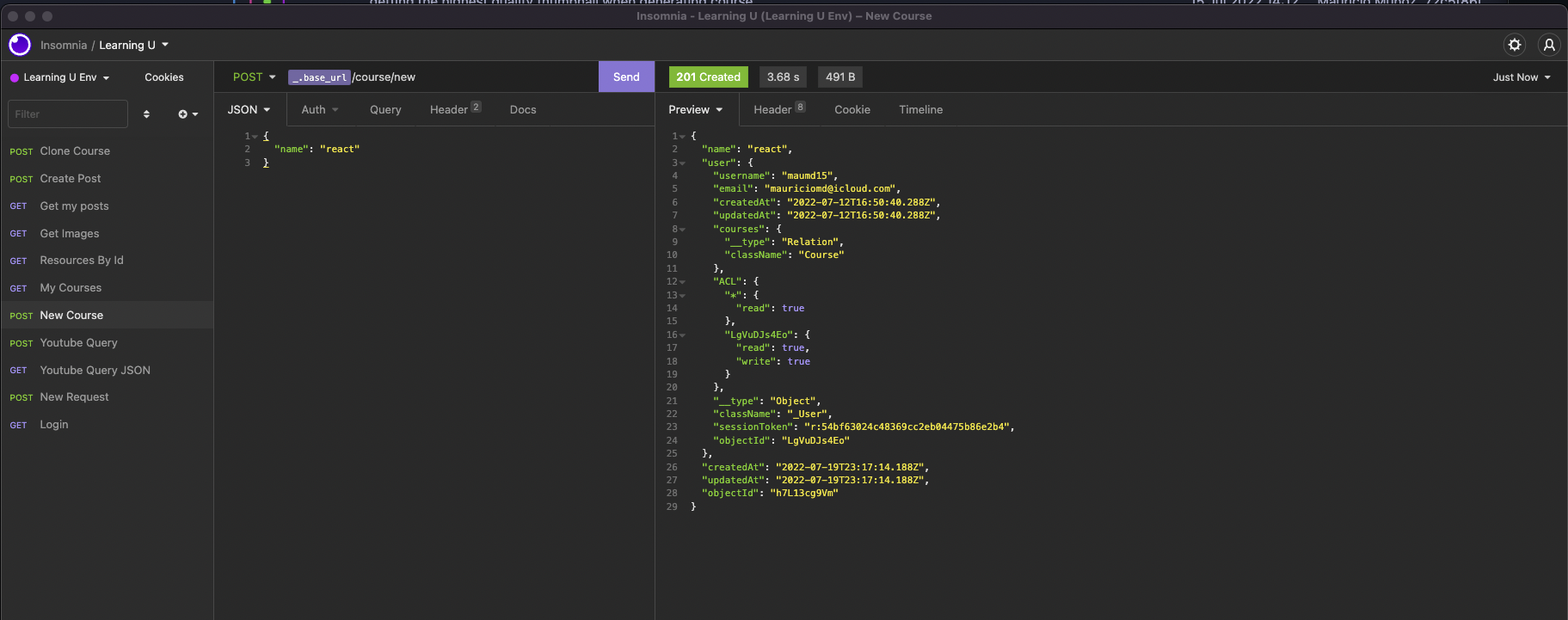Collapse the user object on line 3
Viewport: 1568px width, 620px height.
click(683, 163)
